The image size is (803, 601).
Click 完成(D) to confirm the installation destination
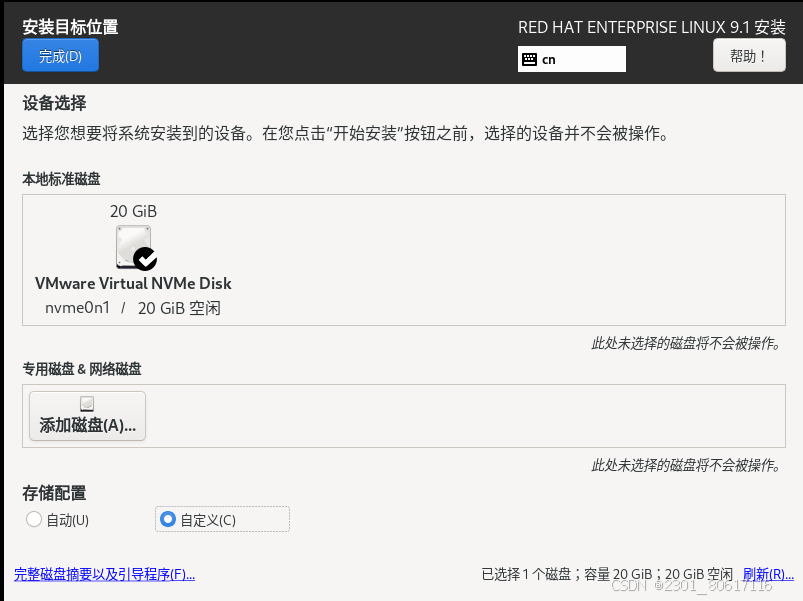(60, 55)
